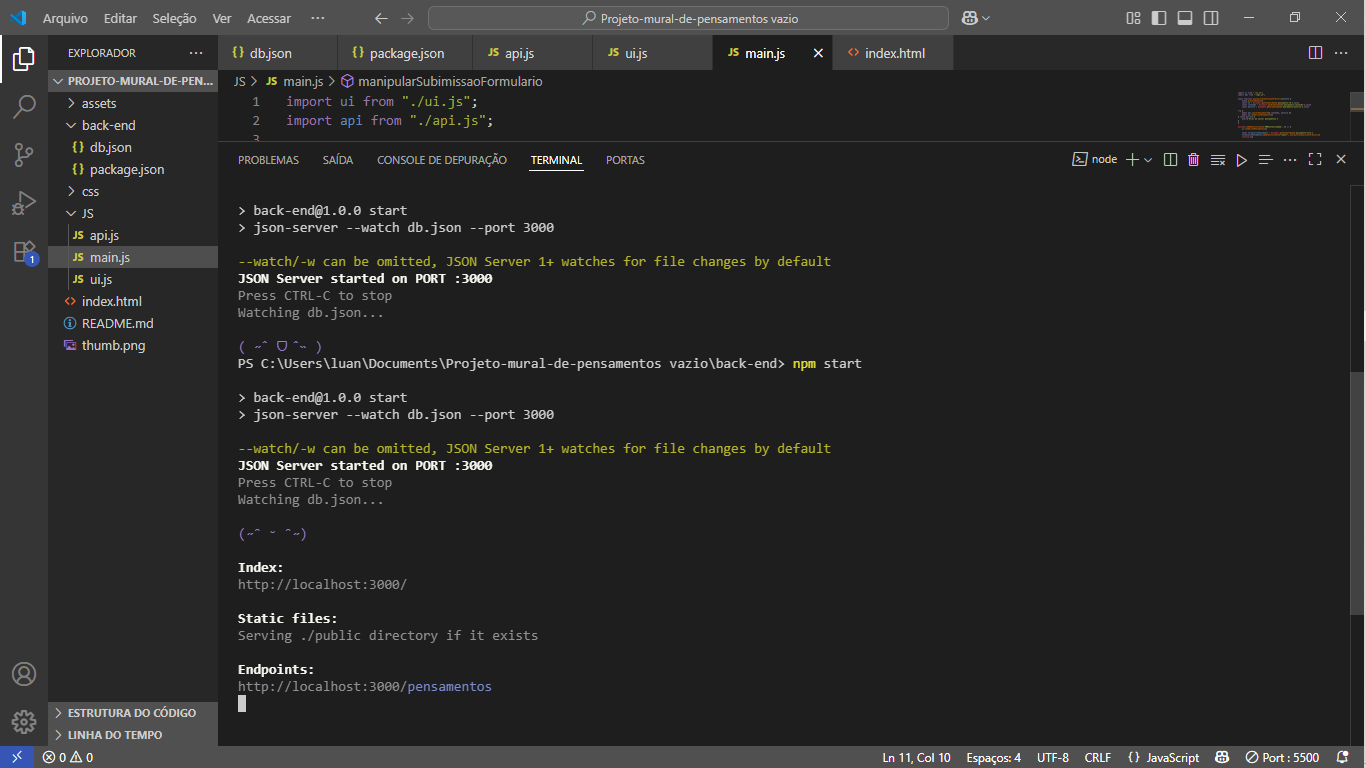Open the Run and Debug view

point(24,203)
